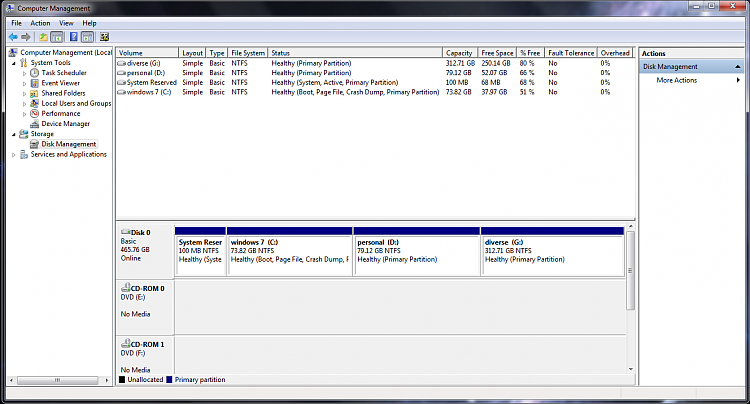Click the console tree horizontal scrollbar thumb
The width and height of the screenshot is (750, 404).
[57, 381]
